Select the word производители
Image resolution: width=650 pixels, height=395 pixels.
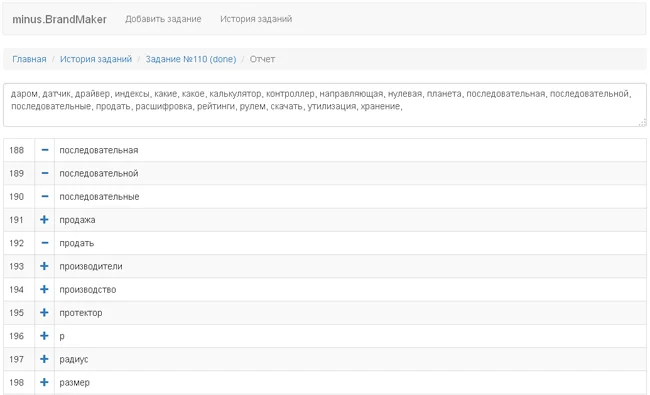click(x=91, y=267)
